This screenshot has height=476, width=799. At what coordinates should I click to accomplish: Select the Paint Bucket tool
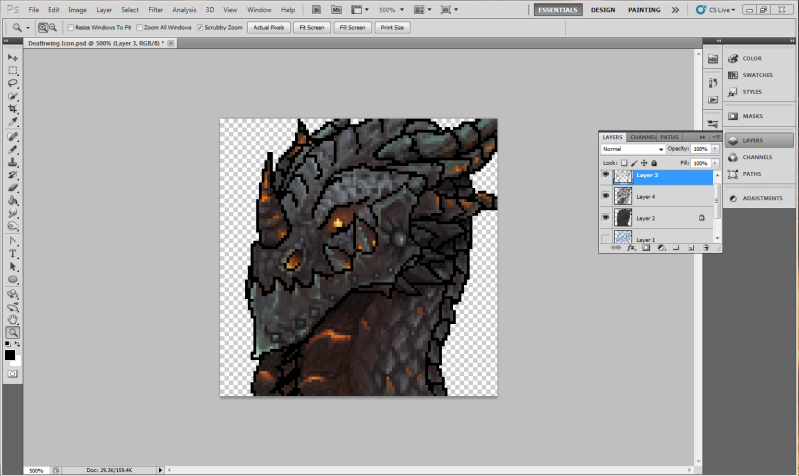click(x=13, y=200)
